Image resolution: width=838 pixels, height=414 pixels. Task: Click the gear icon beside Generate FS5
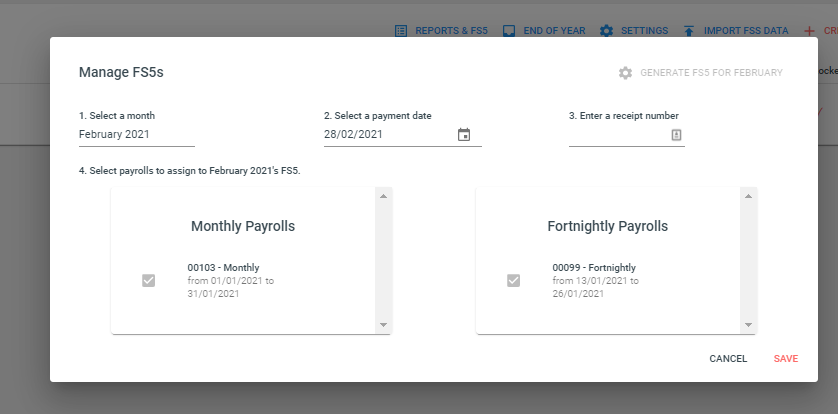625,73
